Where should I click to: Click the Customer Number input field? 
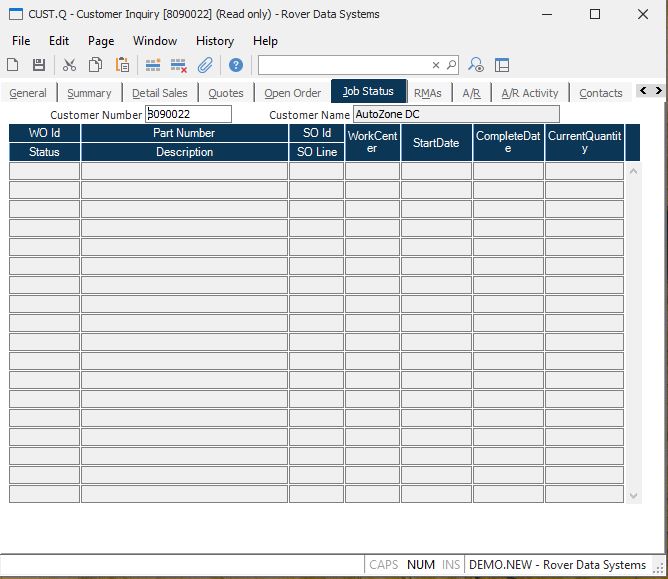point(188,115)
